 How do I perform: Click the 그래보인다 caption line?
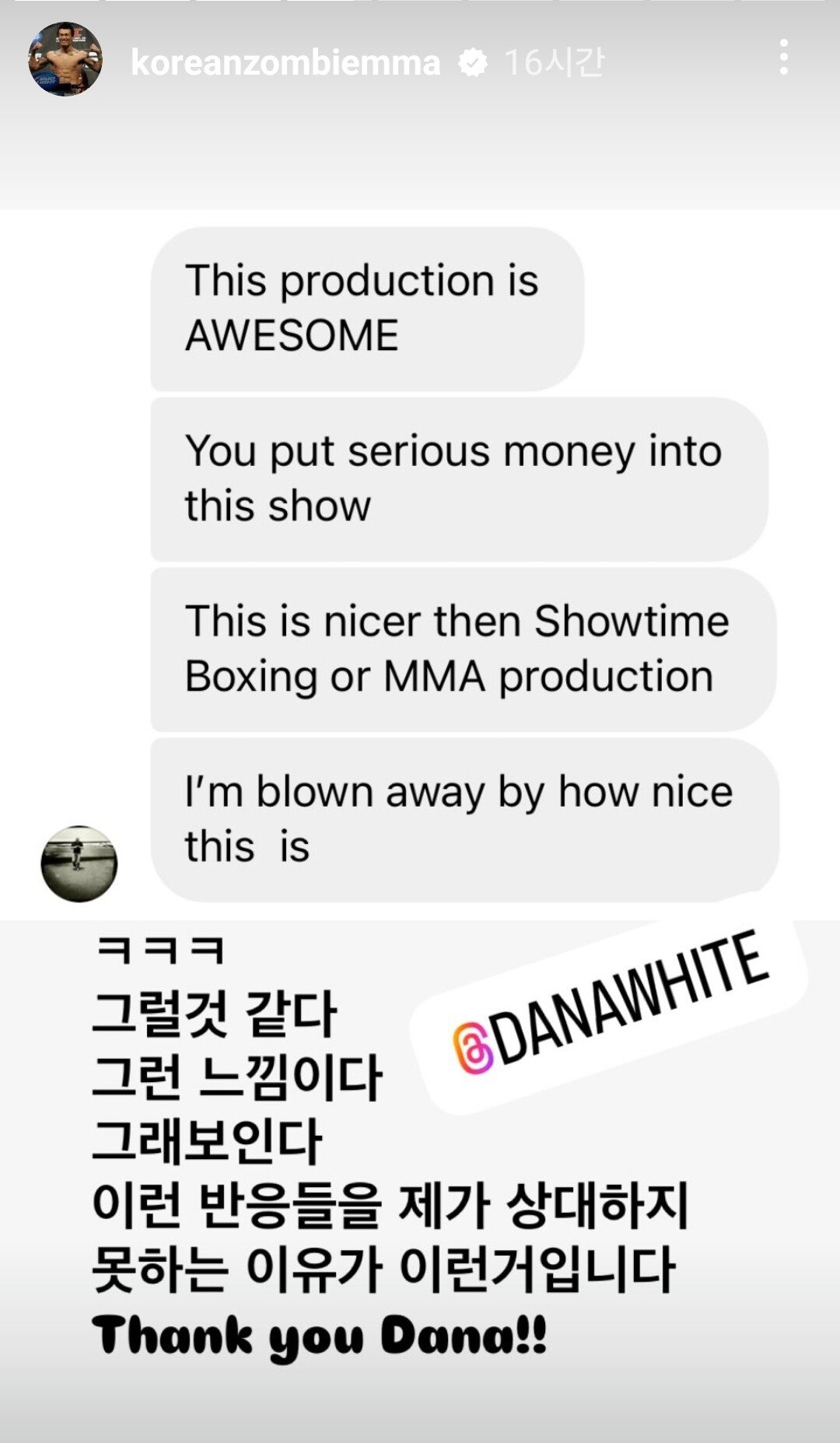click(x=207, y=1140)
